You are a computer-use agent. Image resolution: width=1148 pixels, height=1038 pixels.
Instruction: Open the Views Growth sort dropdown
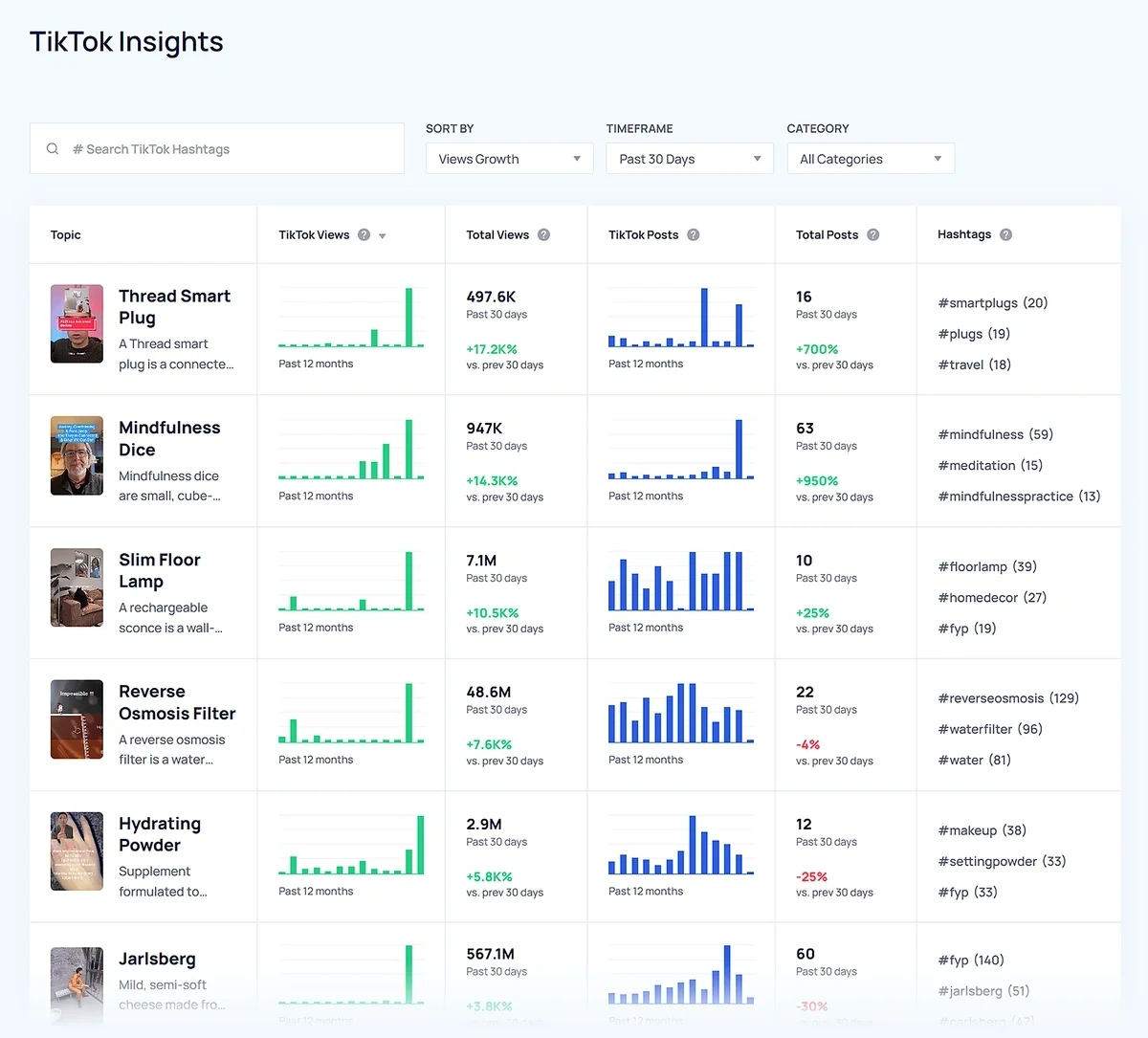(x=508, y=159)
